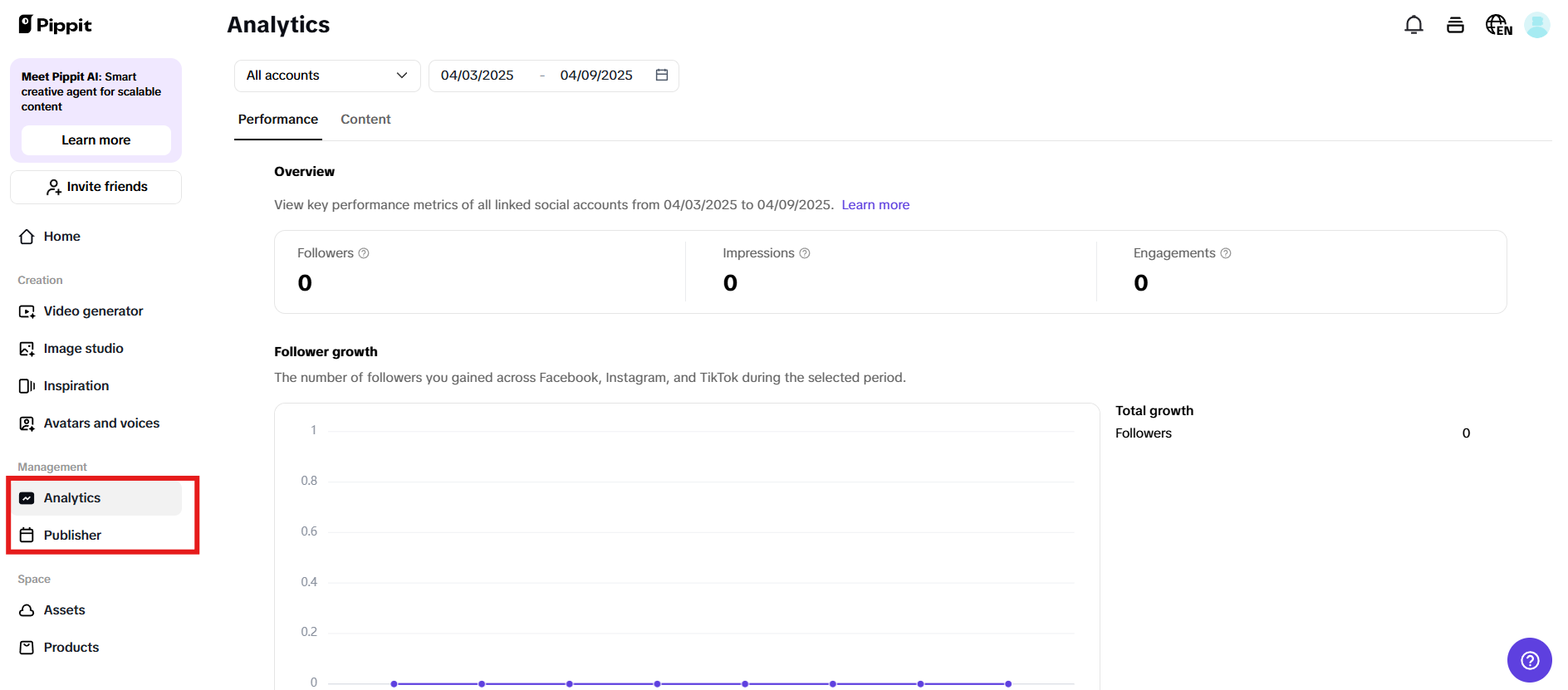Click the Engagements info question icon
Viewport: 1568px width, 690px height.
click(1226, 253)
